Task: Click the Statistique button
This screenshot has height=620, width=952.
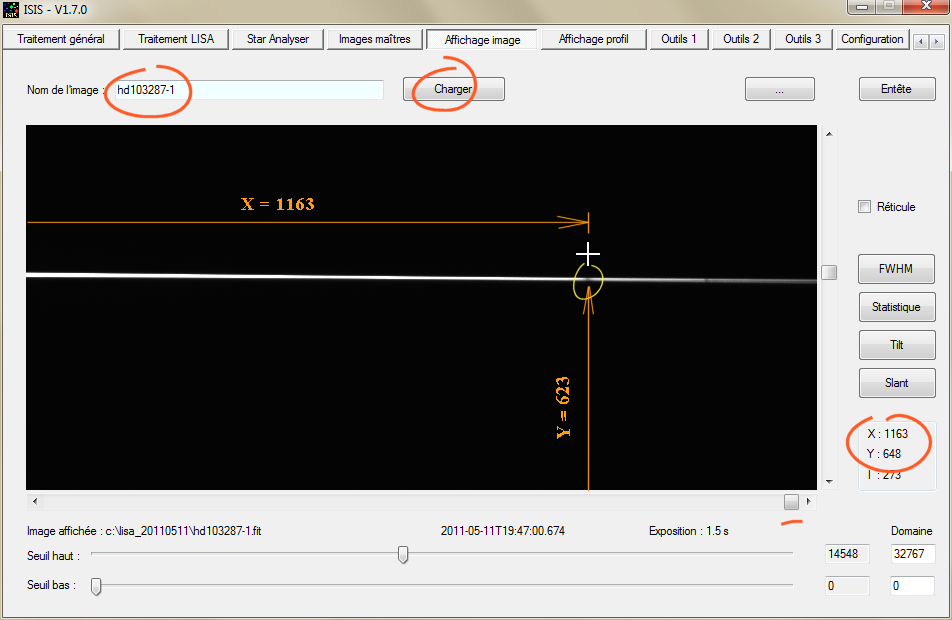Action: 896,307
